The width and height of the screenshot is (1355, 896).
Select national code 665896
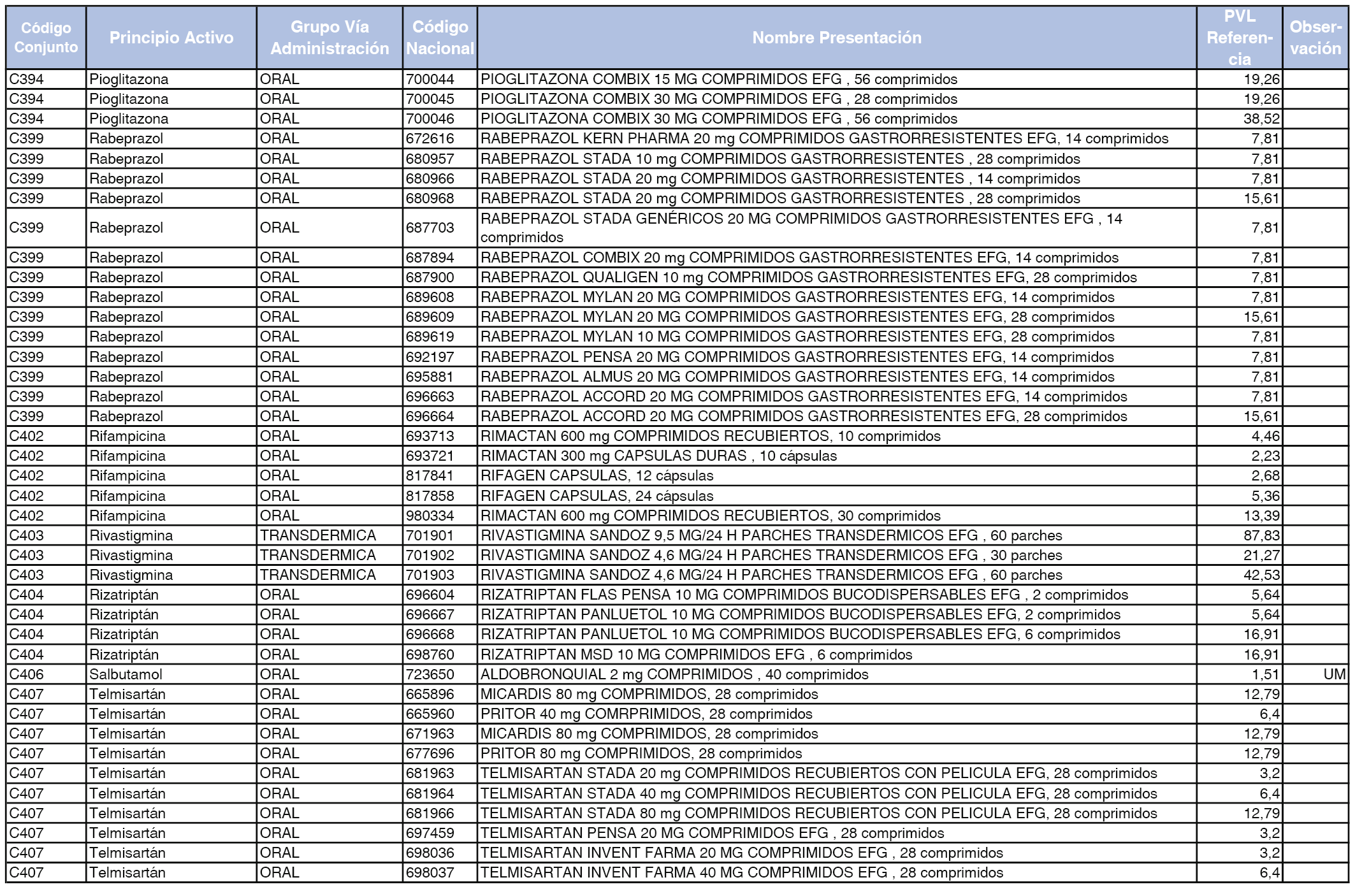pos(440,694)
